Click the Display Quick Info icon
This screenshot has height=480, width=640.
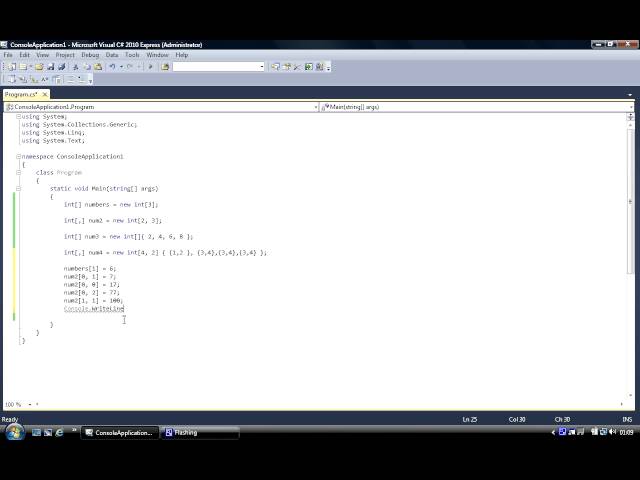pyautogui.click(x=34, y=80)
